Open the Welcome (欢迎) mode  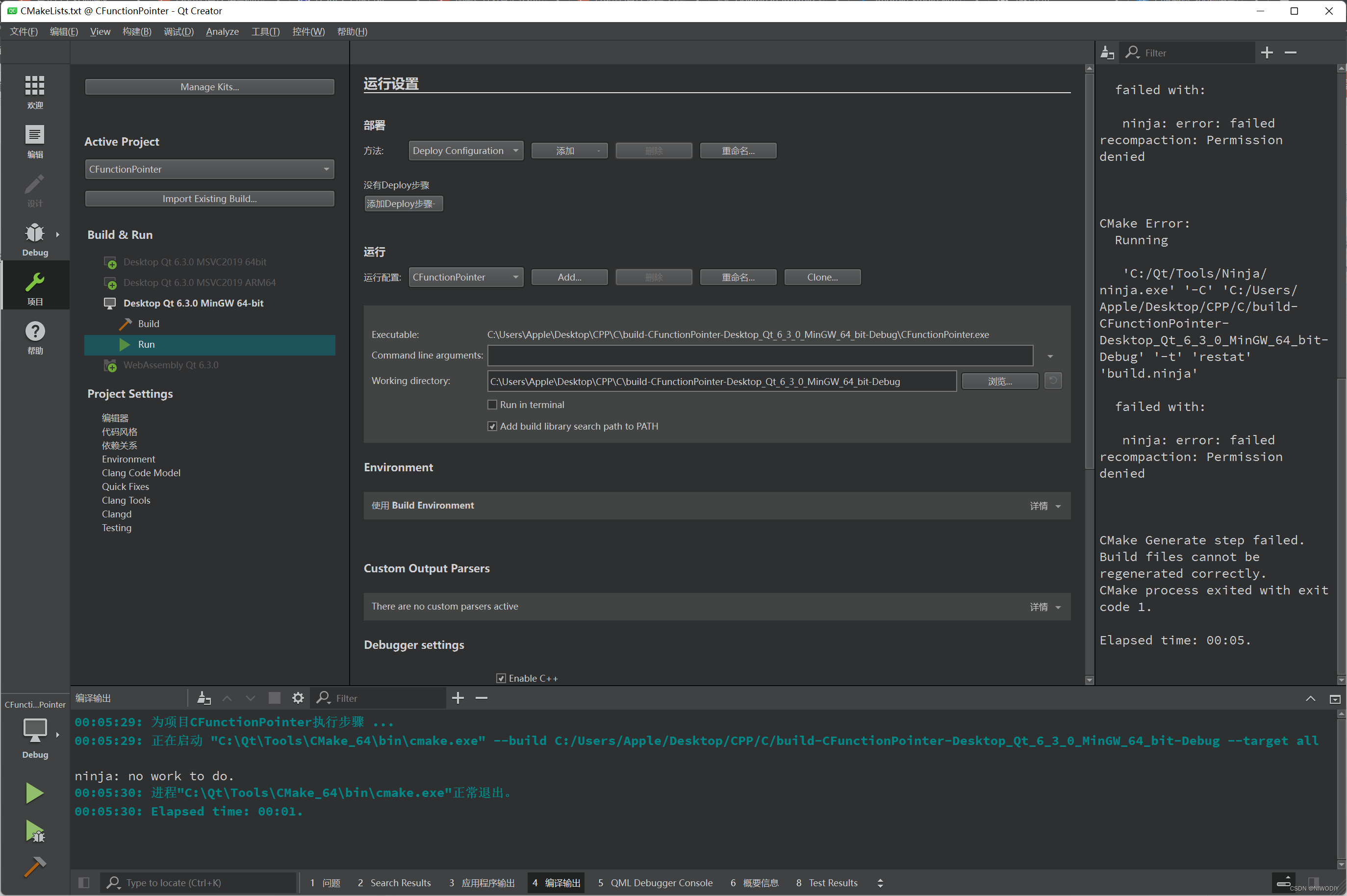(35, 91)
